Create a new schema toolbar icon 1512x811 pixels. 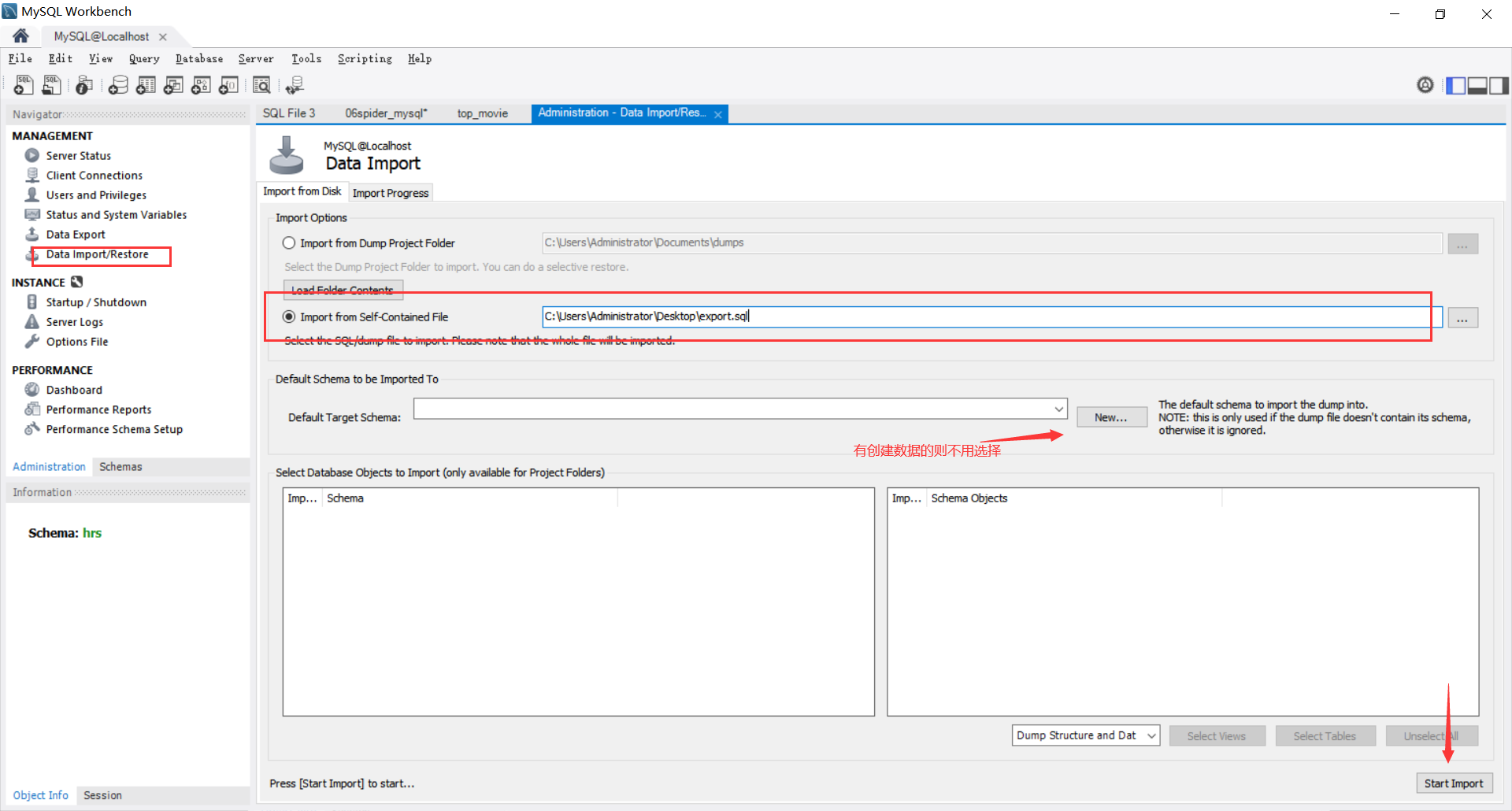(118, 85)
